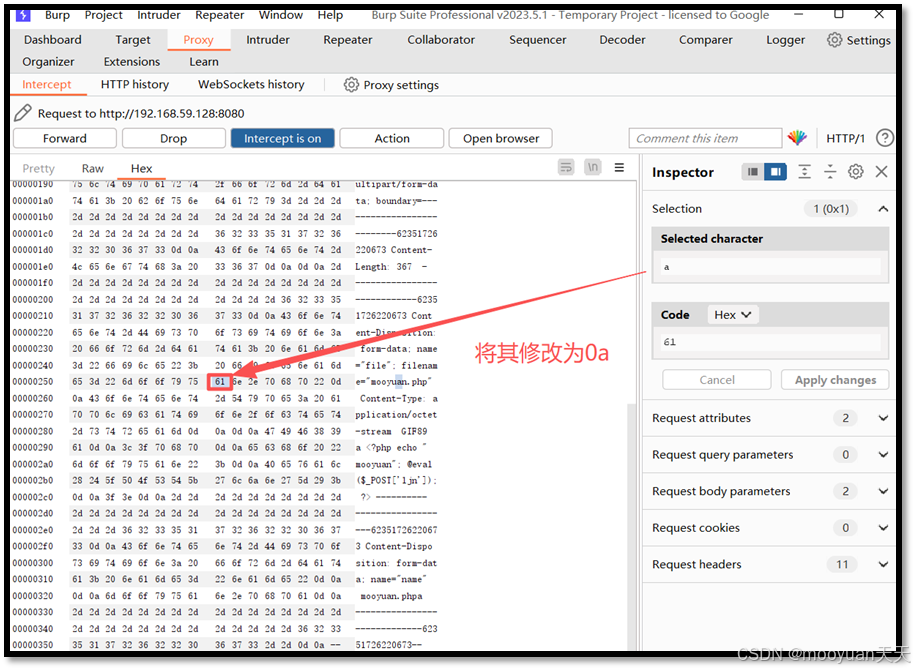Viewport: 915px width, 670px height.
Task: Click the Request headers count 11
Action: (x=842, y=564)
